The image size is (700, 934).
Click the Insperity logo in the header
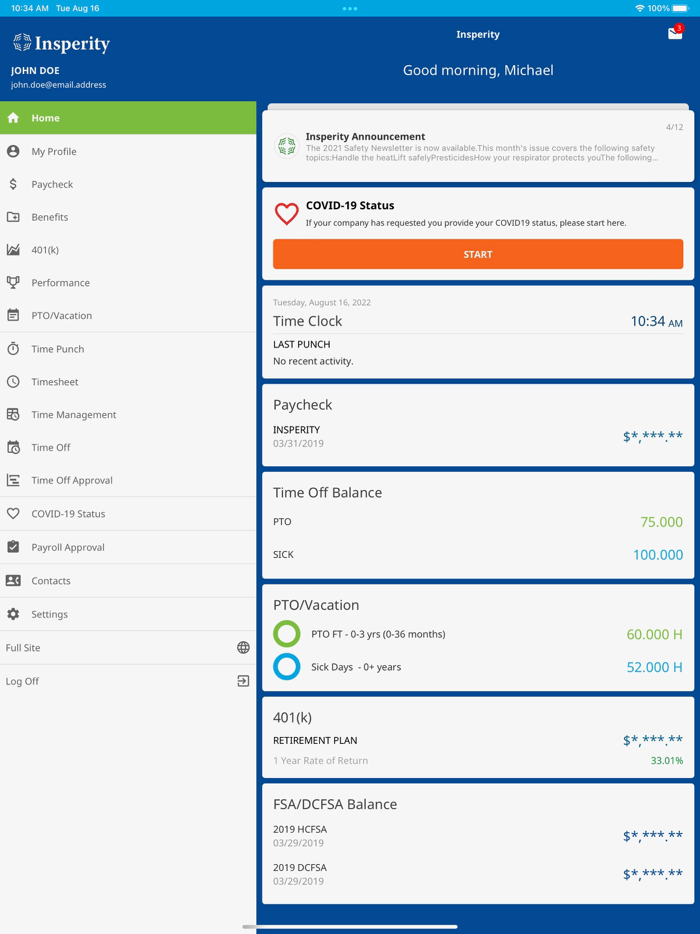(x=61, y=43)
